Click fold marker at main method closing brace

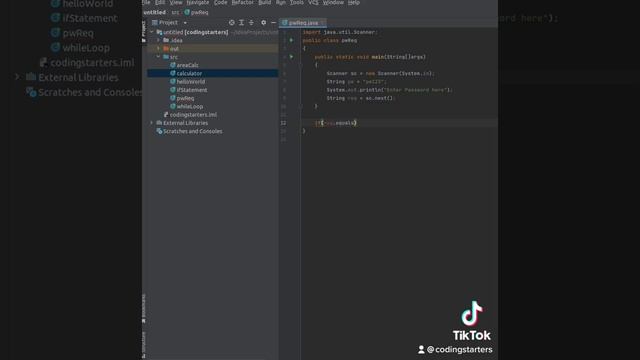[x=301, y=106]
